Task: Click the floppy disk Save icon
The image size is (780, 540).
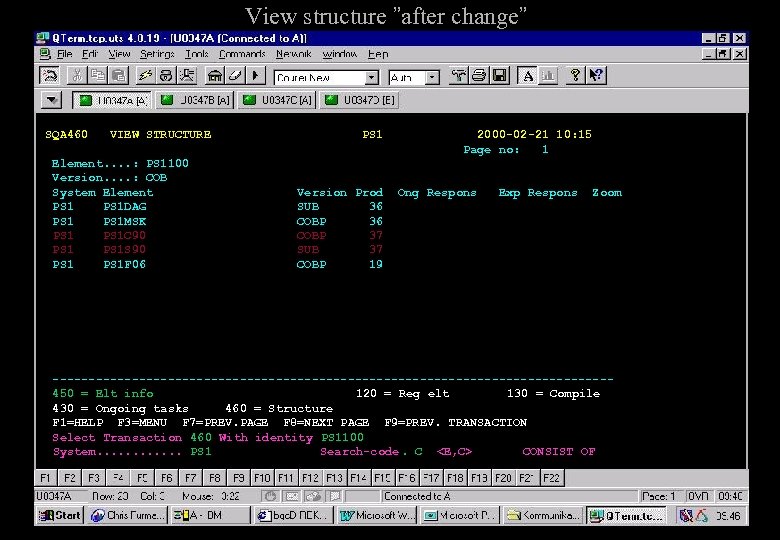Action: pyautogui.click(x=499, y=76)
